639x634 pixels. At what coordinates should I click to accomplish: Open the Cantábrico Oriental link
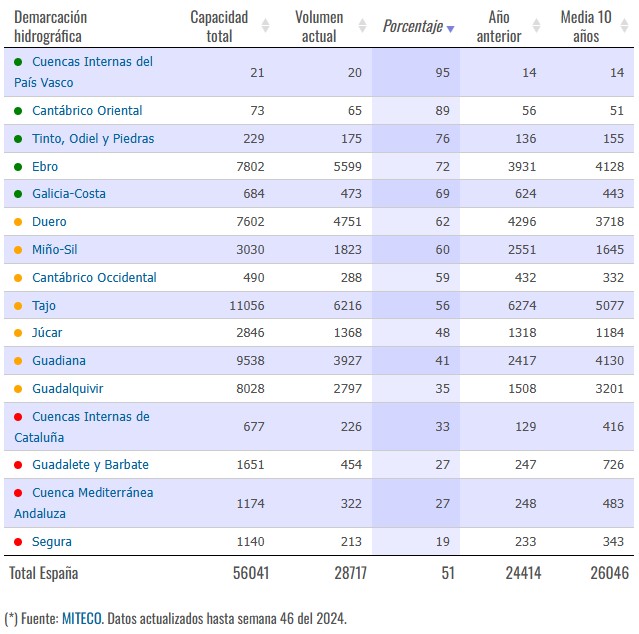87,110
